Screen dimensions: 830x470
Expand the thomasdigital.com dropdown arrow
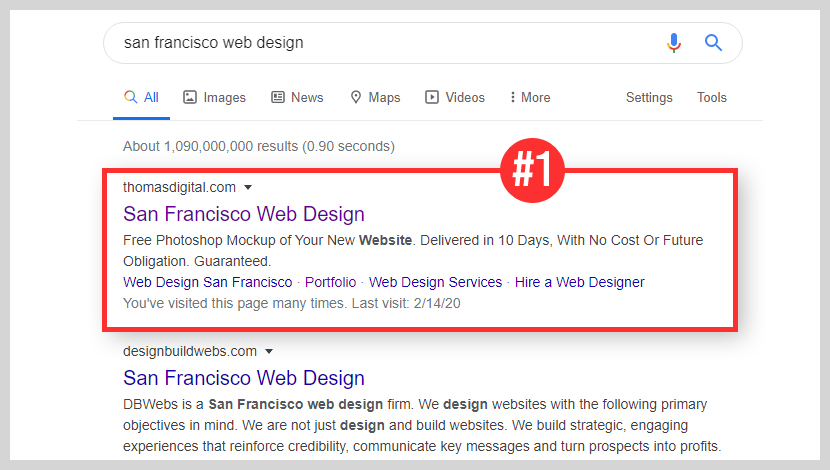click(248, 187)
